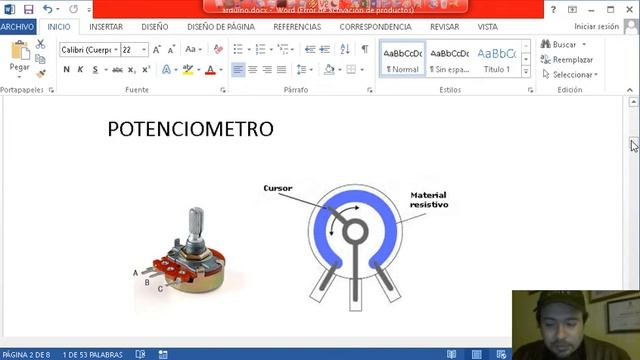
Task: Click the Buscar button
Action: pyautogui.click(x=558, y=44)
